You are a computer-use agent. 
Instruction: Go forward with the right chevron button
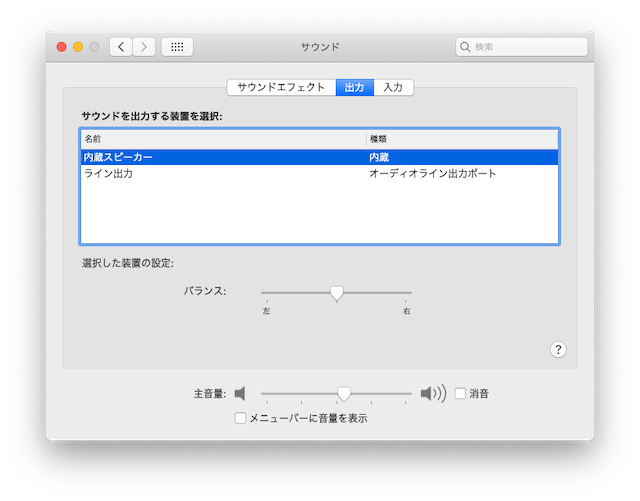coord(144,47)
